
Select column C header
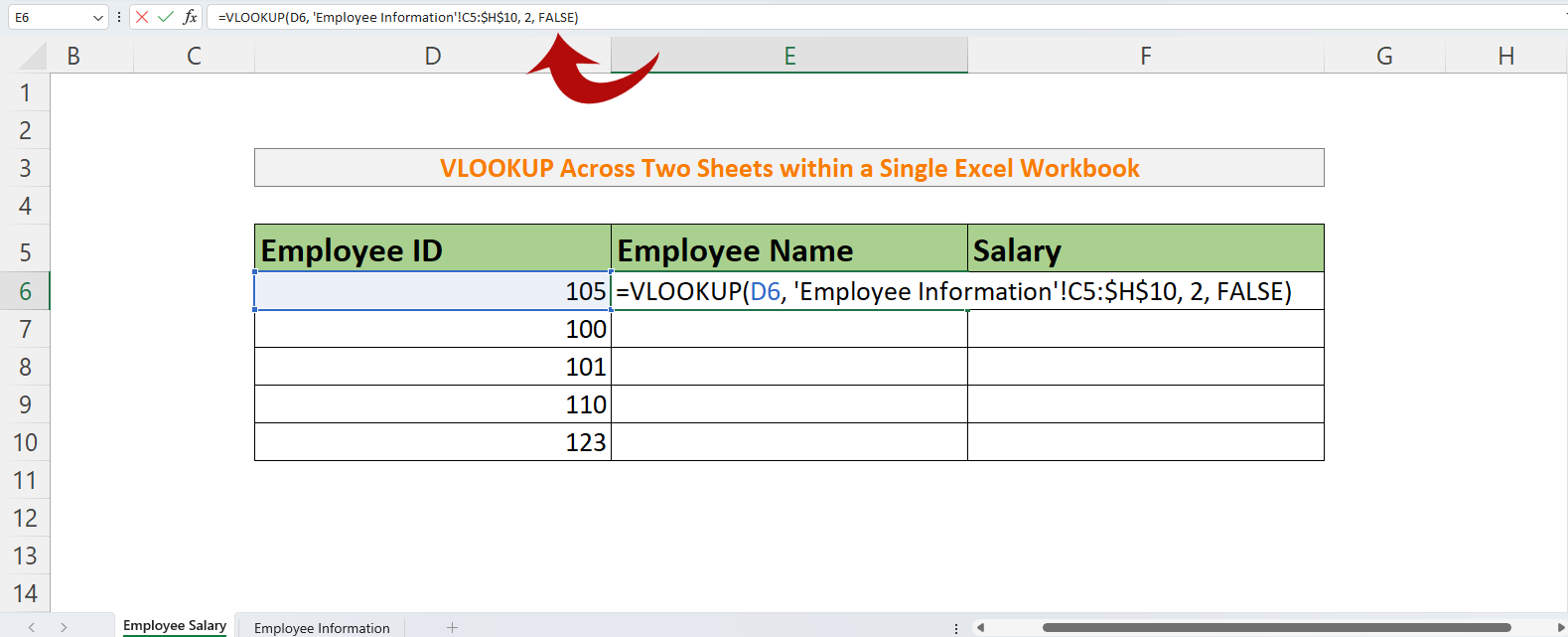point(194,56)
